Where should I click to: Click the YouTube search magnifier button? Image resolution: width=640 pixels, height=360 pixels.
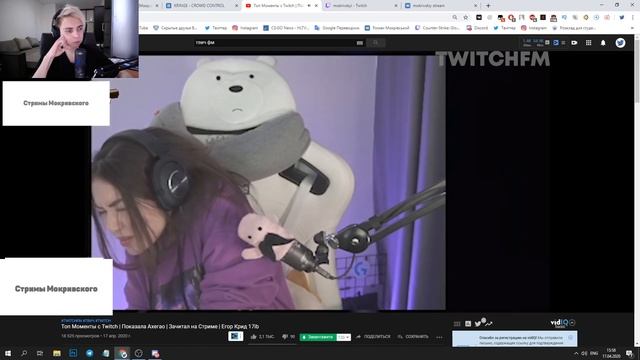tap(376, 42)
